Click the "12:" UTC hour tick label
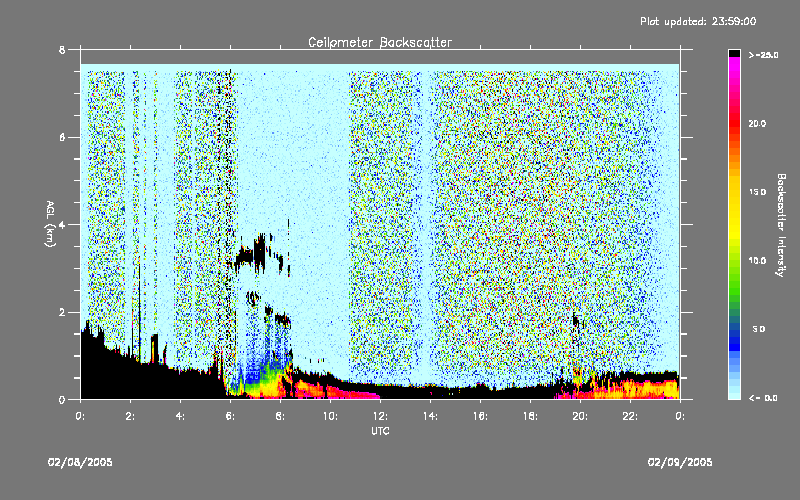 click(x=380, y=416)
